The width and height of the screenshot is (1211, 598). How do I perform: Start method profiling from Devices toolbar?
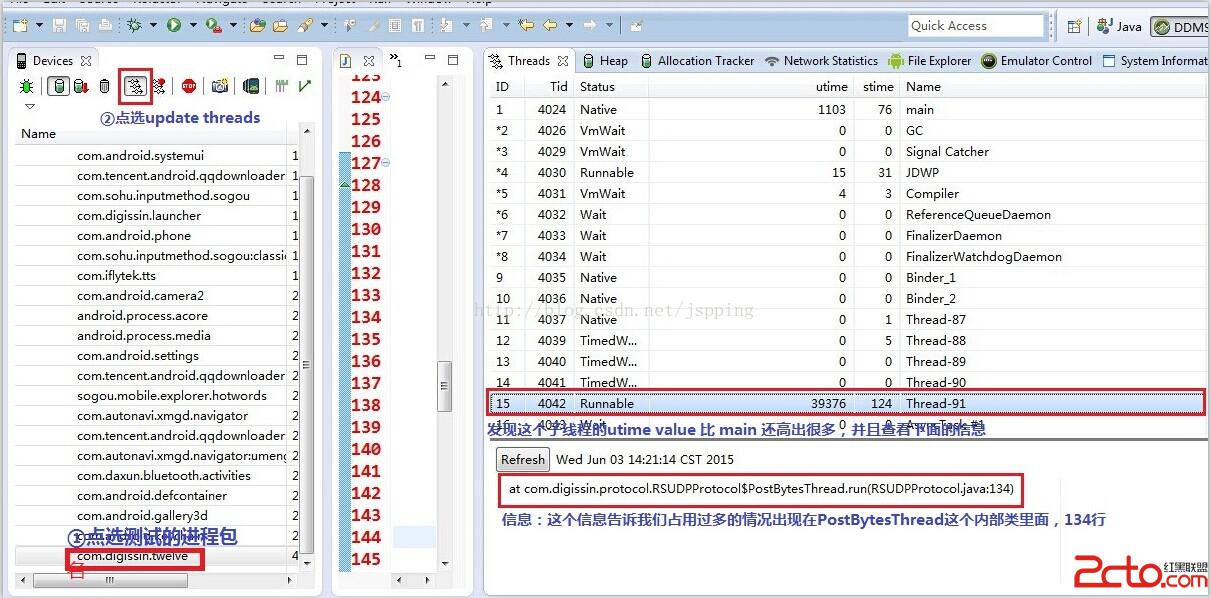(159, 86)
